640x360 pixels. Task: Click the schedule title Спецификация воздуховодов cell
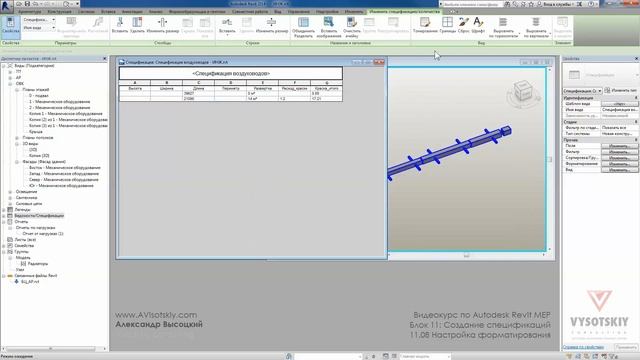point(231,73)
